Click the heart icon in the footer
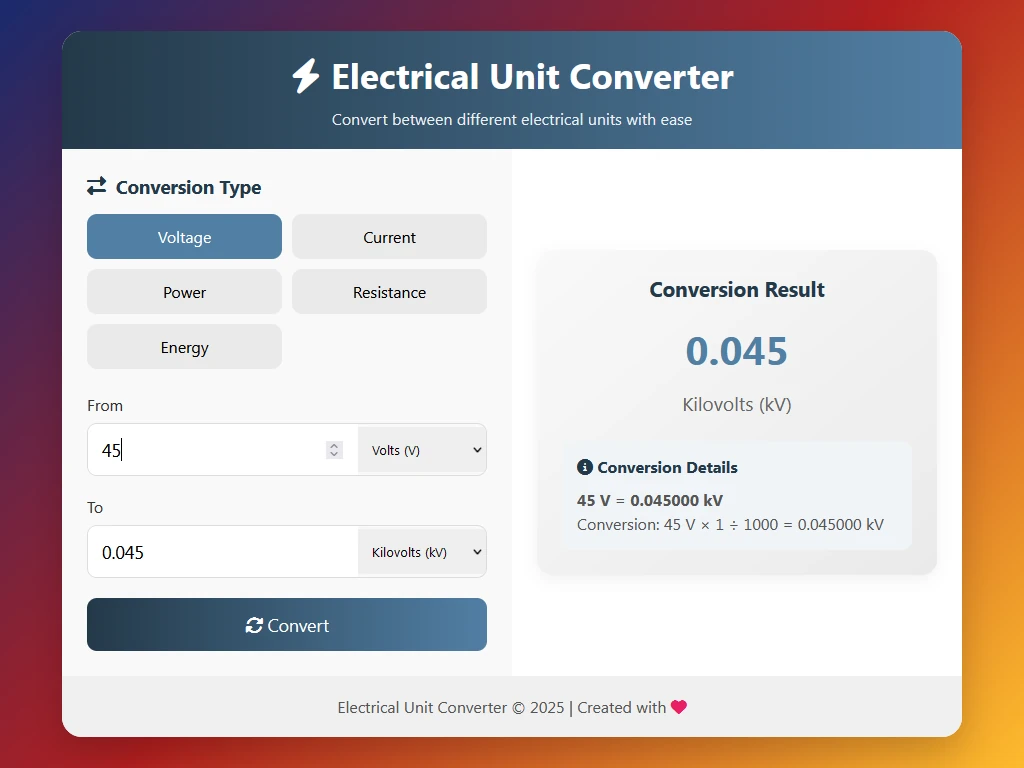This screenshot has width=1024, height=768. click(x=680, y=707)
